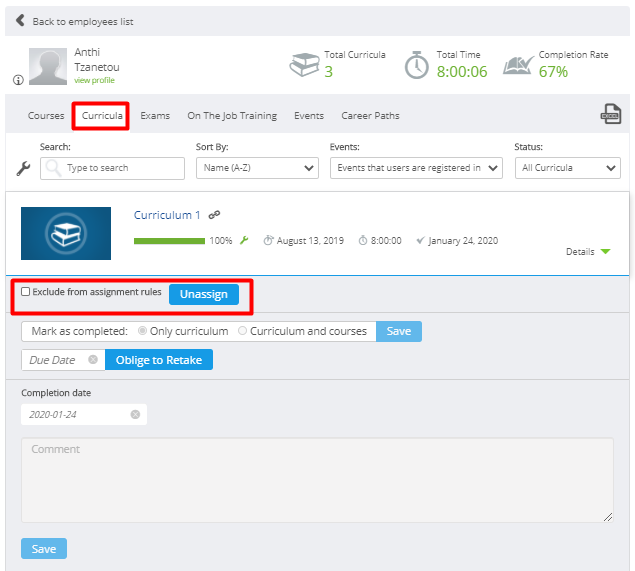
Task: Click the Curriculum 1 thumbnail image
Action: point(66,233)
